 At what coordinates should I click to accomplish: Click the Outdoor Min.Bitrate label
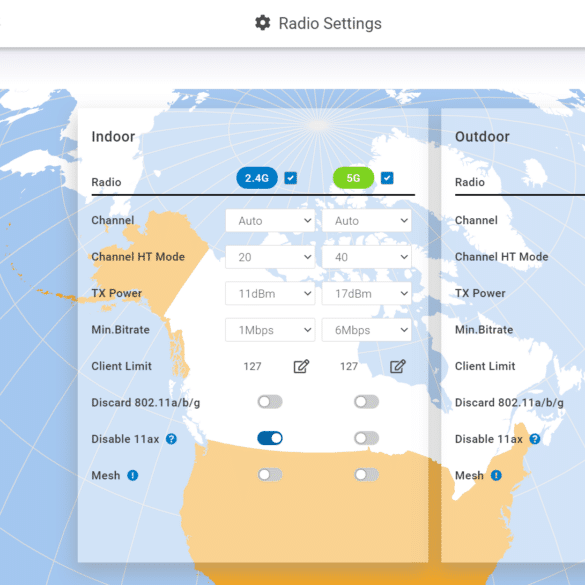pyautogui.click(x=484, y=329)
